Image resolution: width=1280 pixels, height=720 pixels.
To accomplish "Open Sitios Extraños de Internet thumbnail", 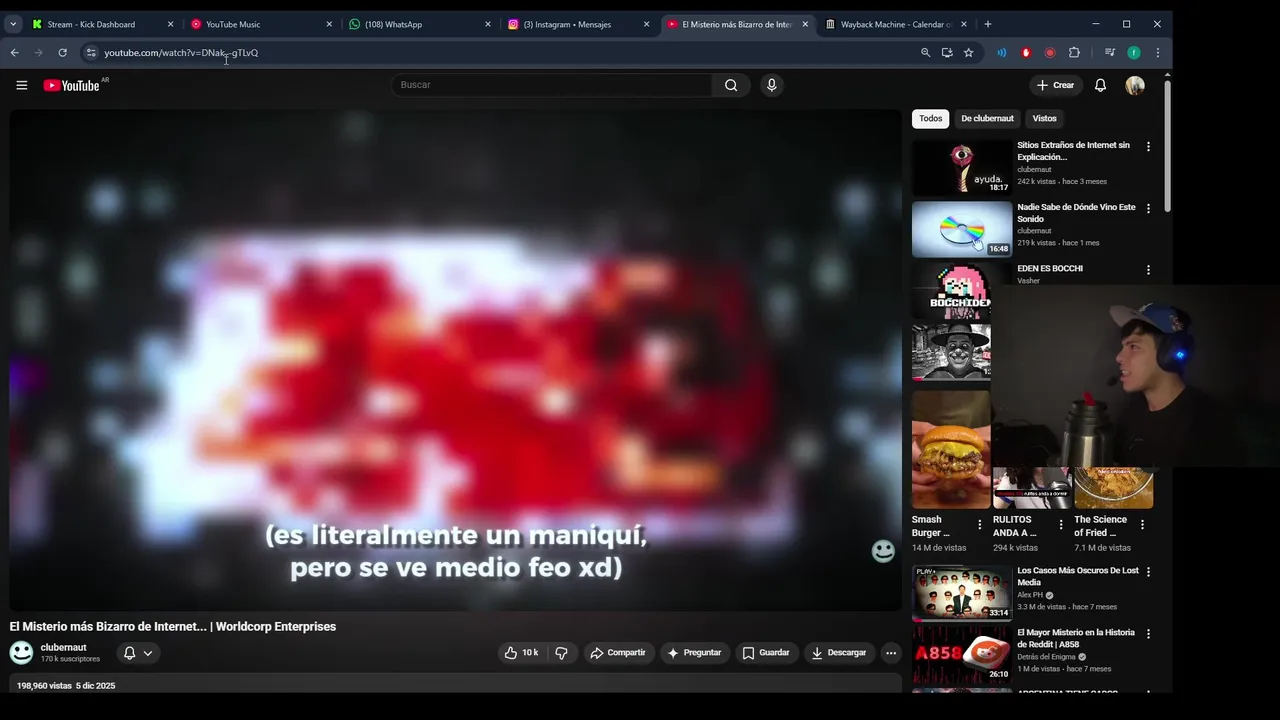I will 962,167.
